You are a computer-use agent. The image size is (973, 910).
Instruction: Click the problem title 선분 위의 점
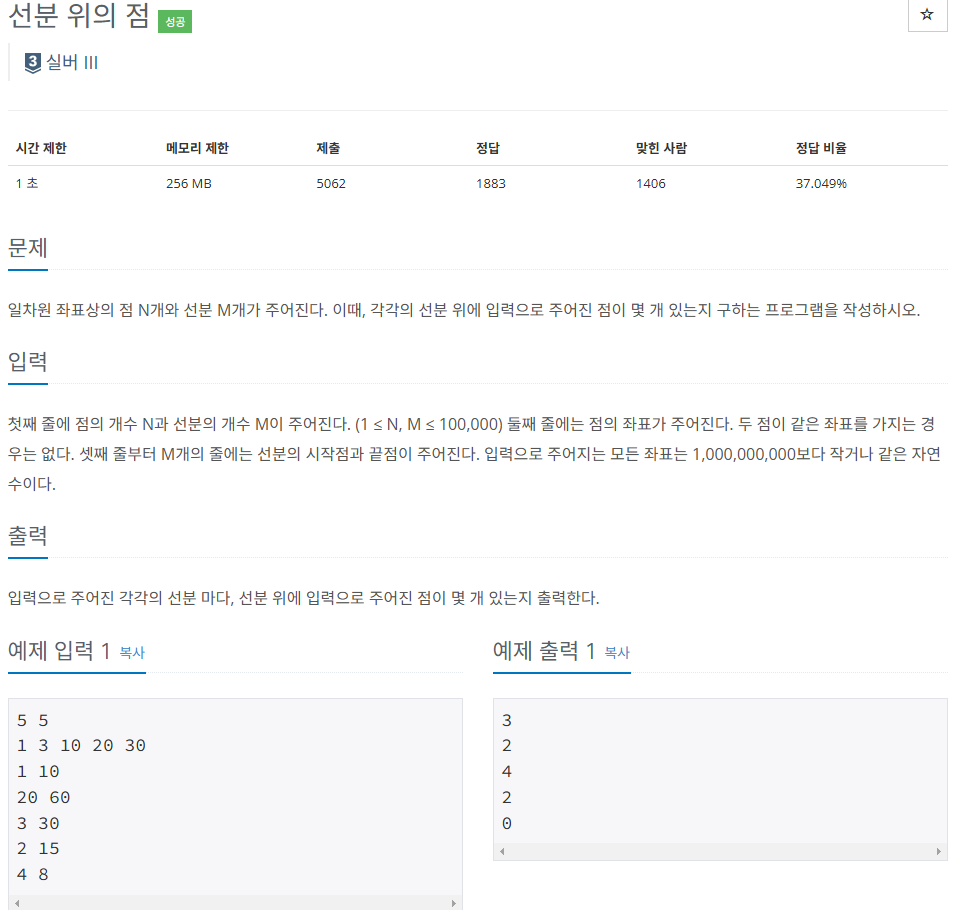79,16
